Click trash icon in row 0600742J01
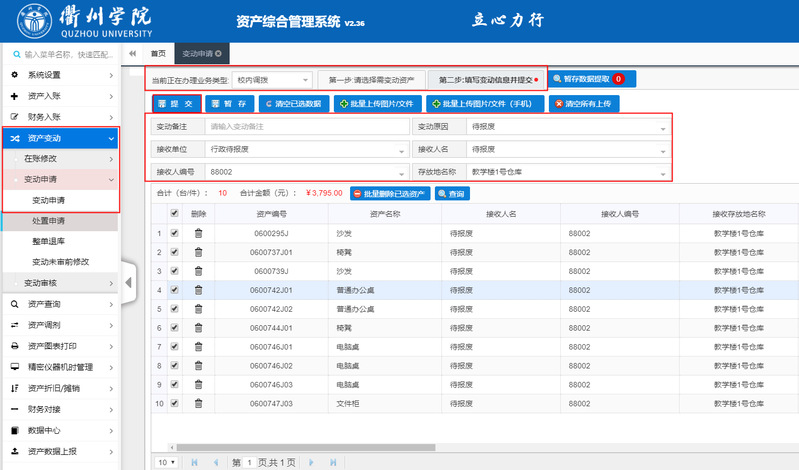This screenshot has width=799, height=470. point(198,290)
